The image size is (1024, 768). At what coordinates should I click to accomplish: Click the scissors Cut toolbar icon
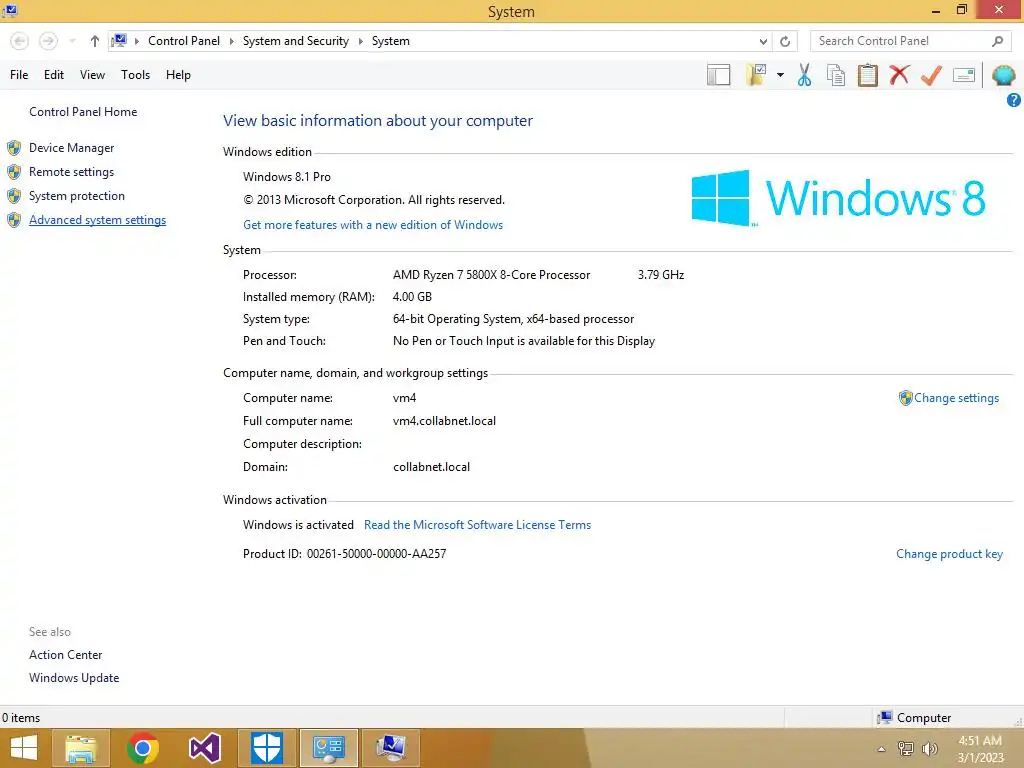tap(805, 74)
